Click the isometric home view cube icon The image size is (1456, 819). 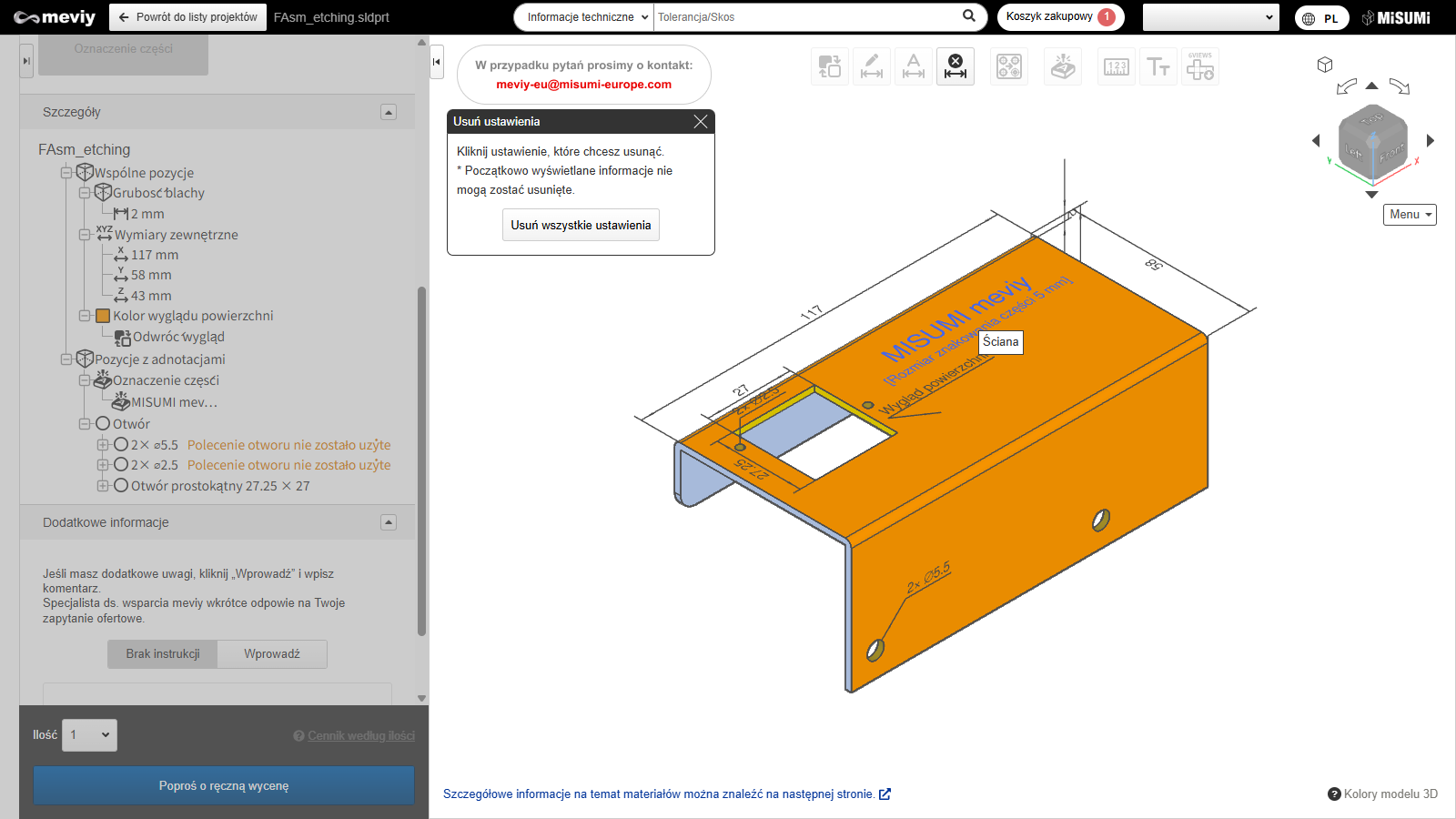[x=1325, y=65]
